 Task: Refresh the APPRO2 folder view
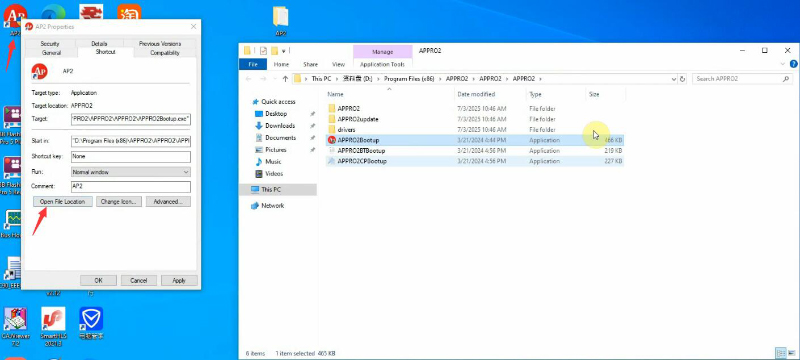(683, 79)
